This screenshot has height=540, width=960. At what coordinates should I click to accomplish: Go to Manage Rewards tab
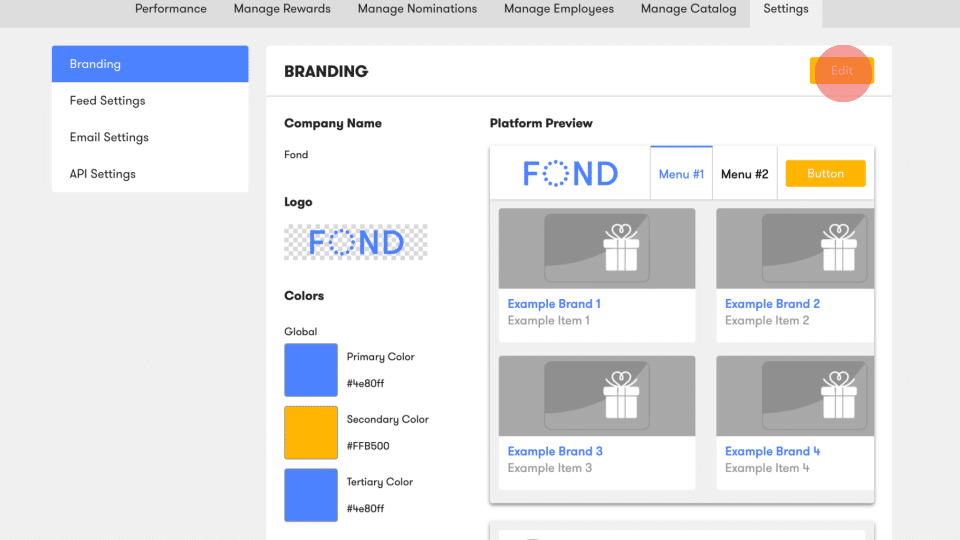282,9
